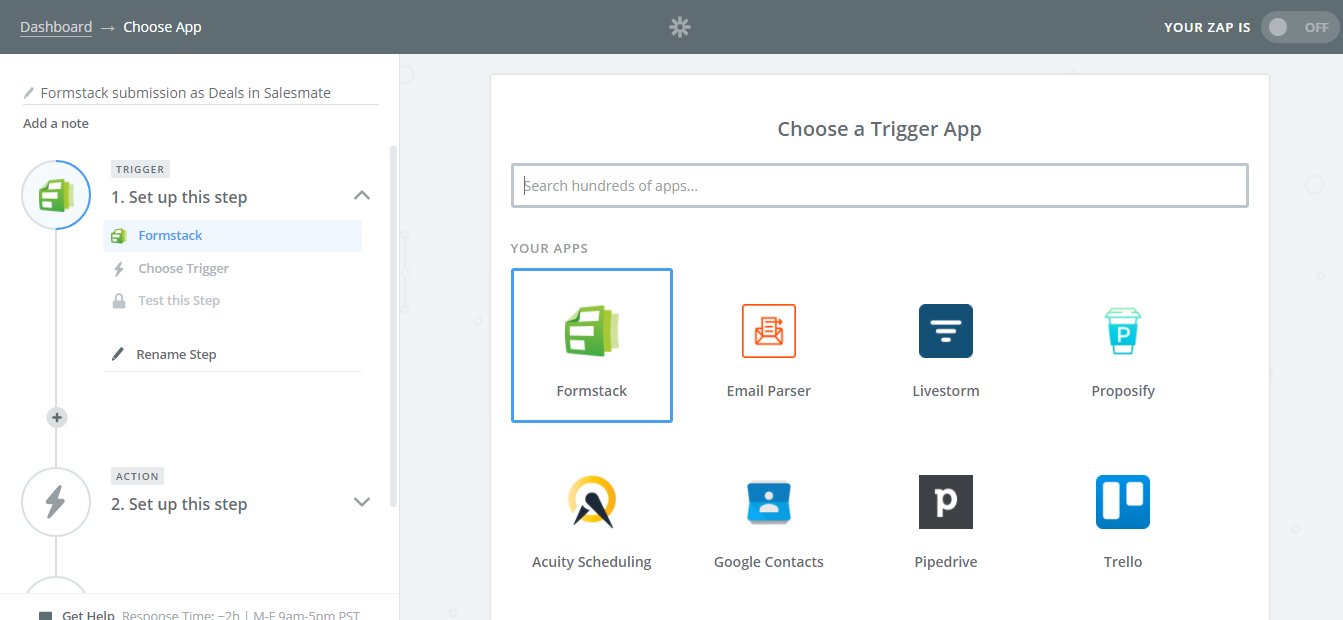Image resolution: width=1343 pixels, height=620 pixels.
Task: Choose the Email Parser app icon
Action: [x=769, y=331]
